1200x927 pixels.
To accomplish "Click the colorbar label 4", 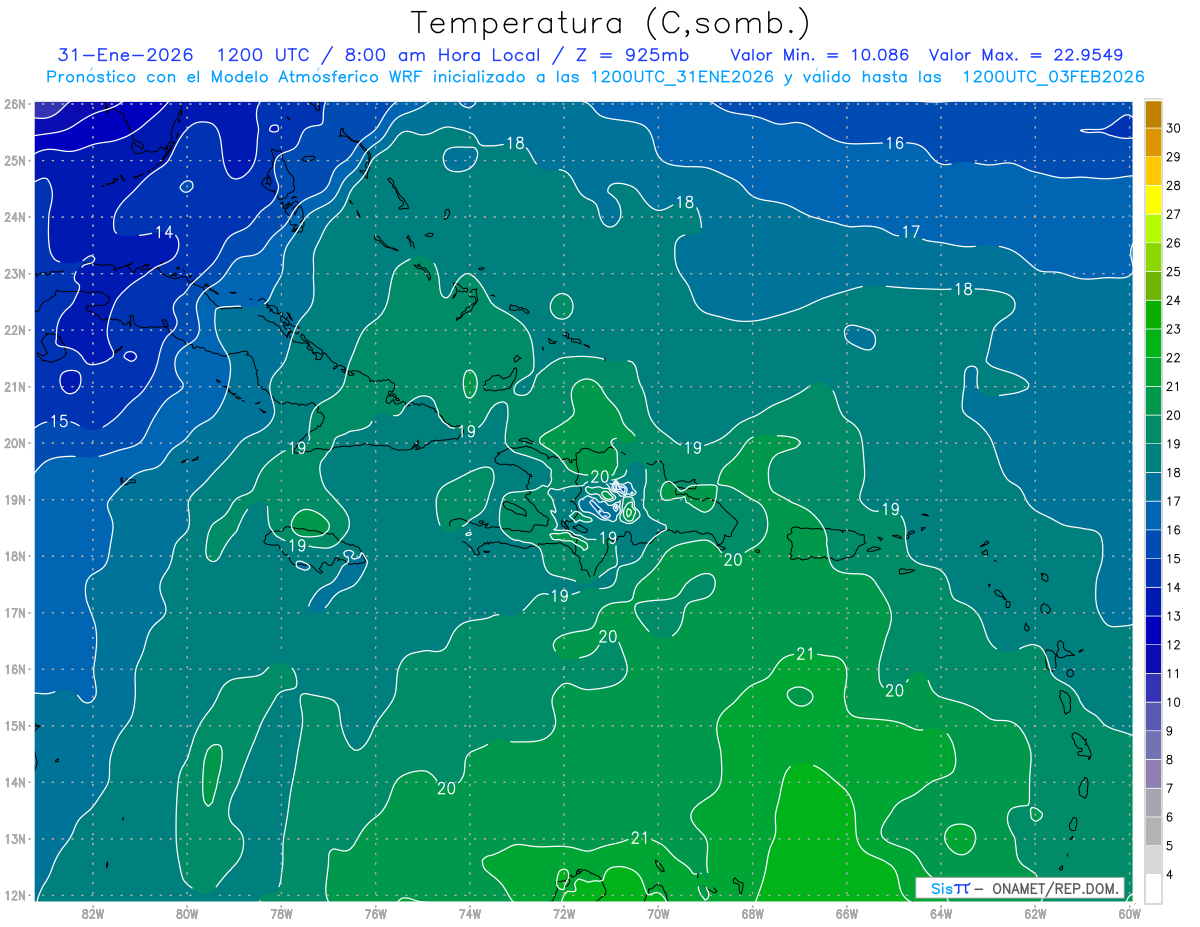I will pyautogui.click(x=1171, y=875).
